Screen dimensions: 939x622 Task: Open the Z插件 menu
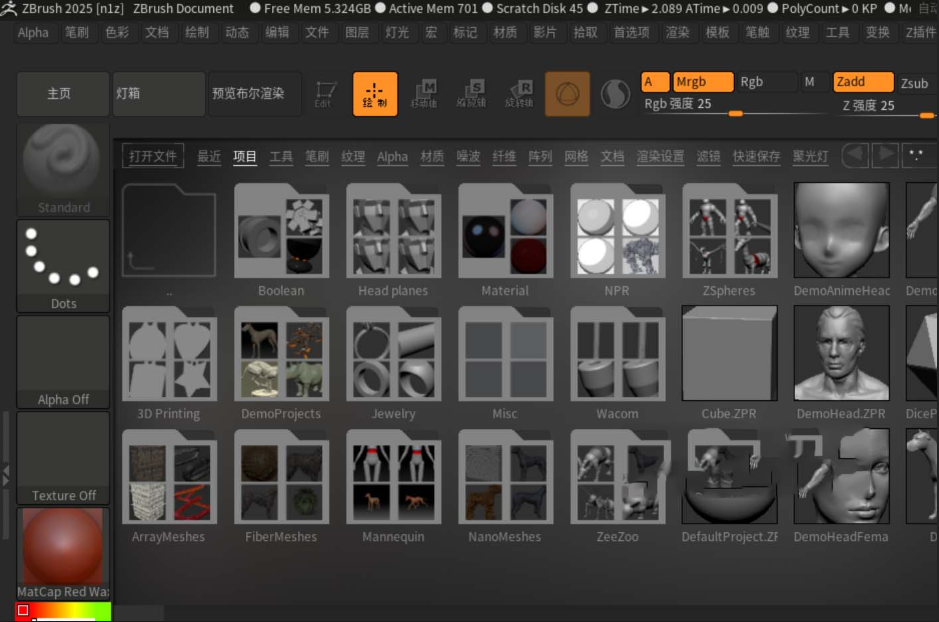(x=920, y=32)
